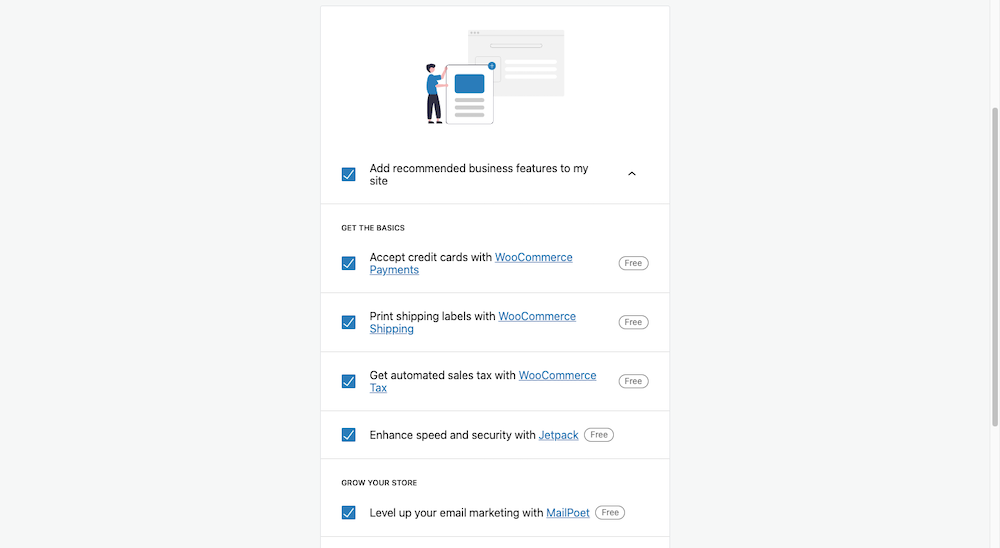Image resolution: width=1000 pixels, height=548 pixels.
Task: Click the Free badge for WooCommerce Tax
Action: [x=633, y=381]
